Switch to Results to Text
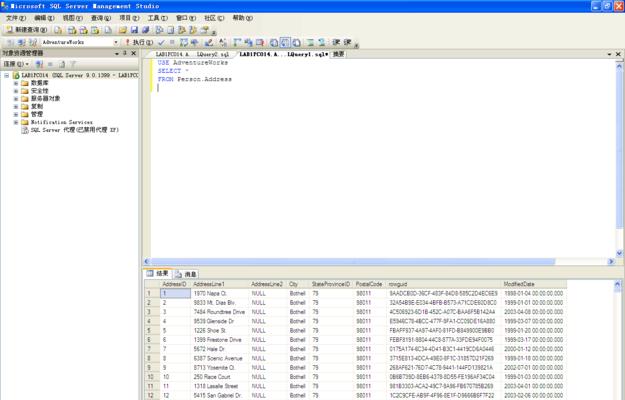 point(273,42)
